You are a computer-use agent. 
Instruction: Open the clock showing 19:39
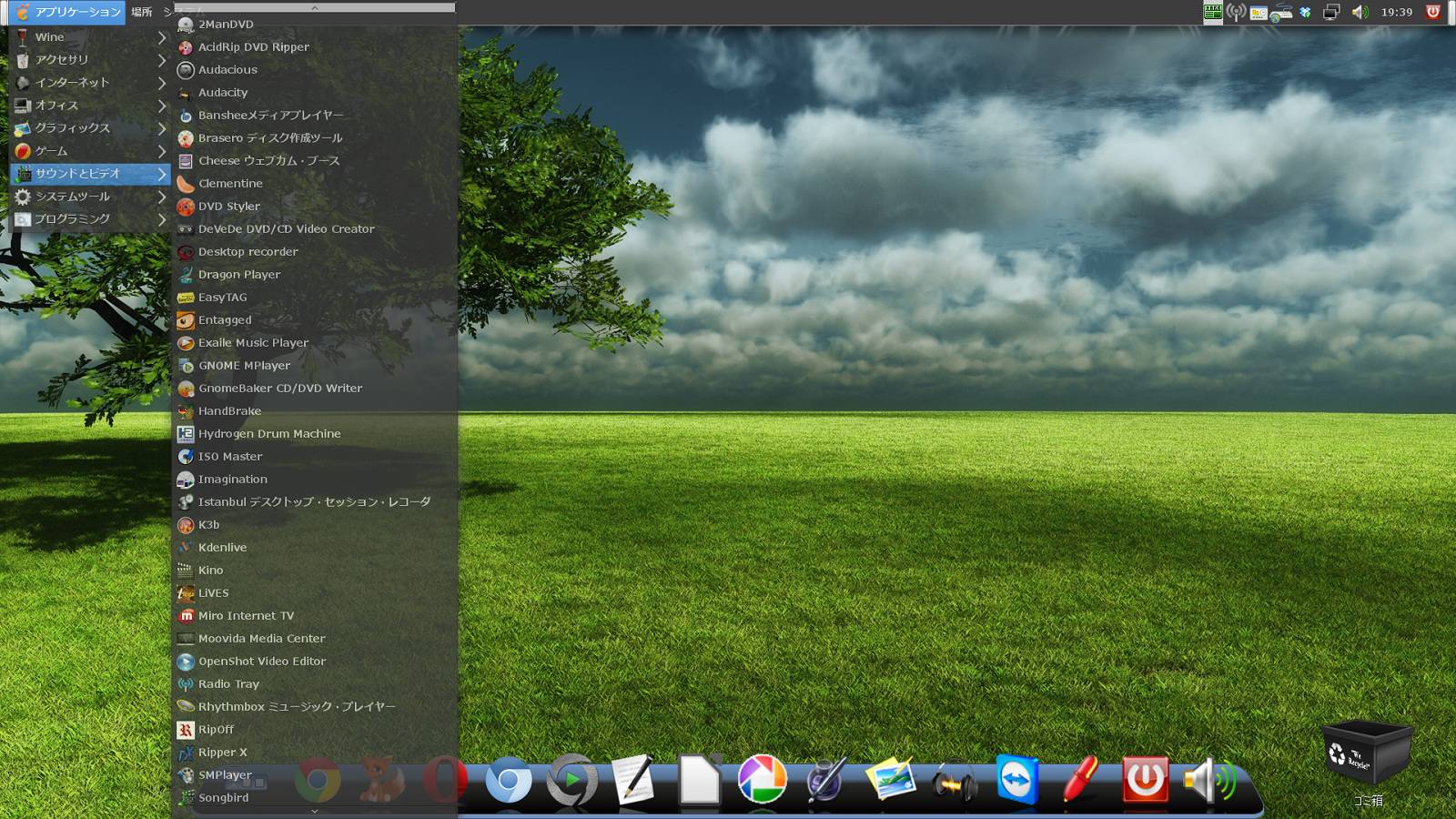coord(1396,12)
